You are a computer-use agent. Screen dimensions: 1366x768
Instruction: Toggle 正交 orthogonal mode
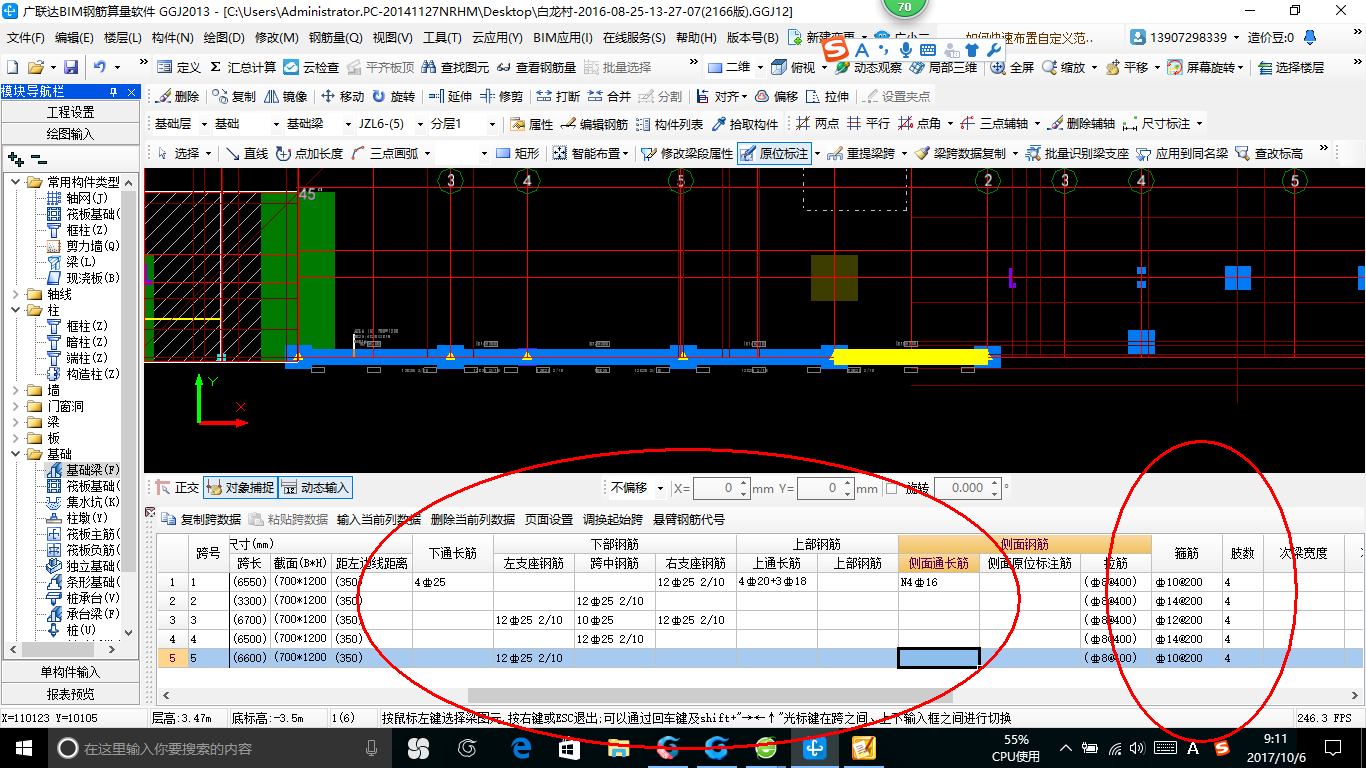[x=177, y=488]
